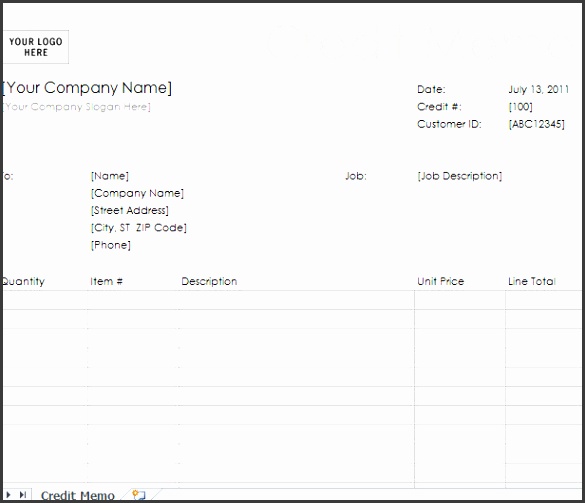Click the Customer ID: label
Screen dimensions: 585x503
(449, 124)
